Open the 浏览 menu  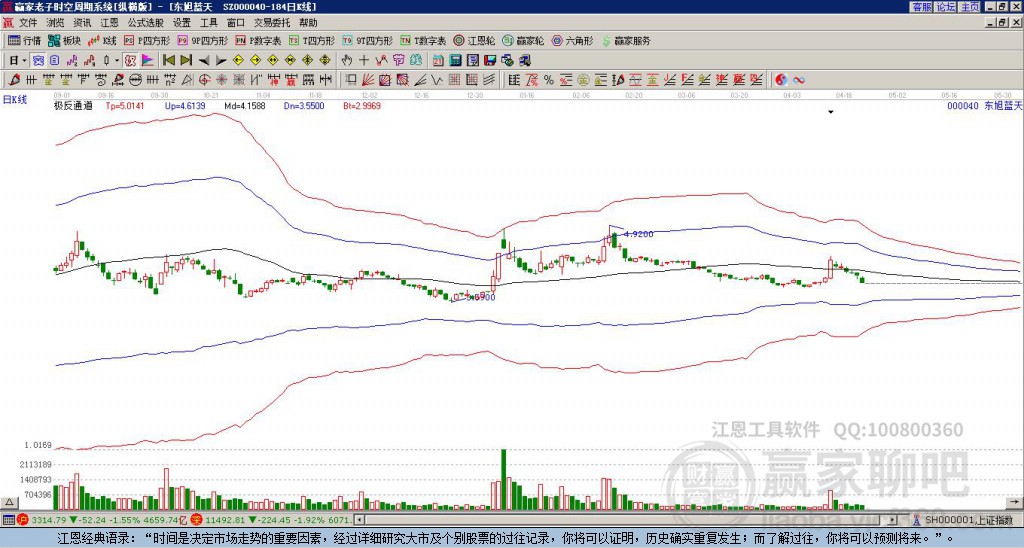click(56, 23)
